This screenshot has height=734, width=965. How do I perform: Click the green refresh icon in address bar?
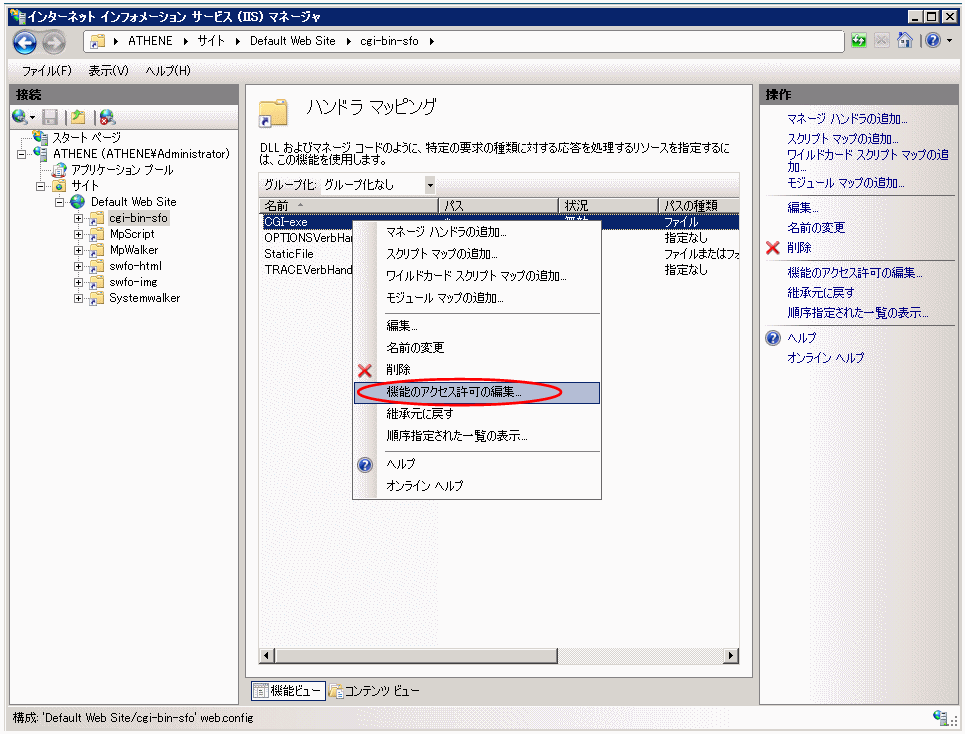859,41
